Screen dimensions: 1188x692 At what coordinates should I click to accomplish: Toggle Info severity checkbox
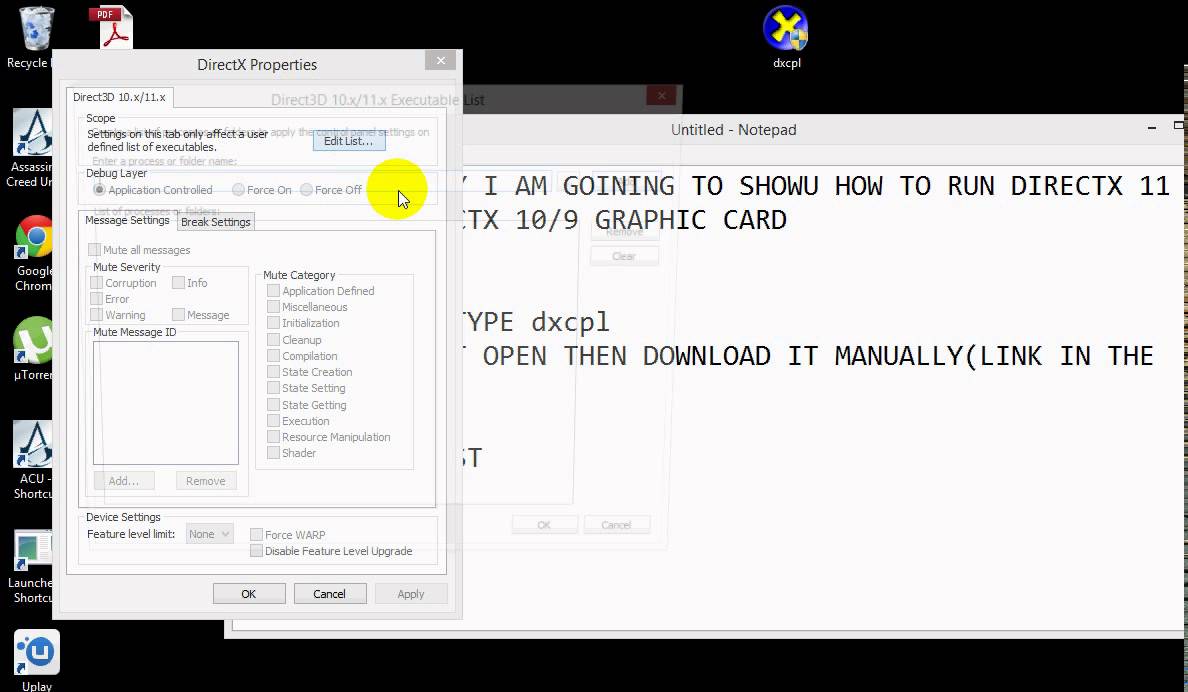[179, 283]
